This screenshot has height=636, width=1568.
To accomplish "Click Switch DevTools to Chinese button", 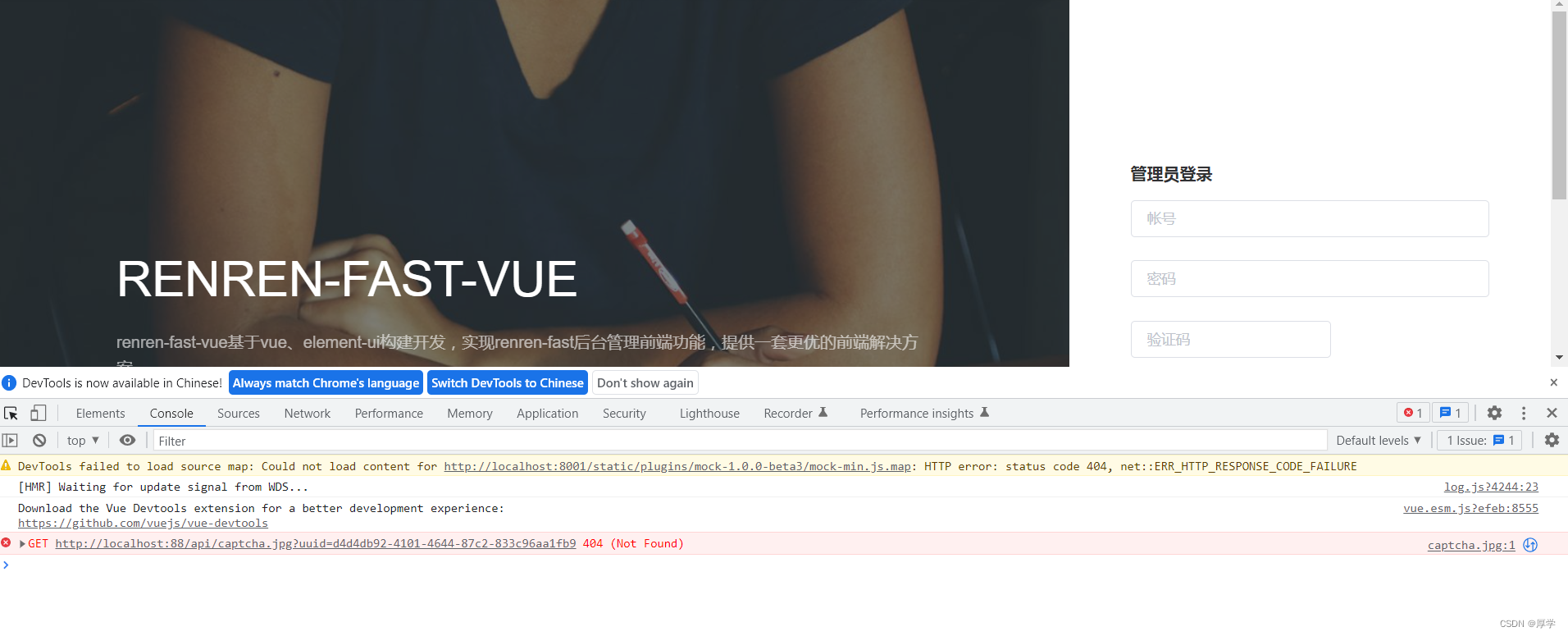I will pos(508,383).
